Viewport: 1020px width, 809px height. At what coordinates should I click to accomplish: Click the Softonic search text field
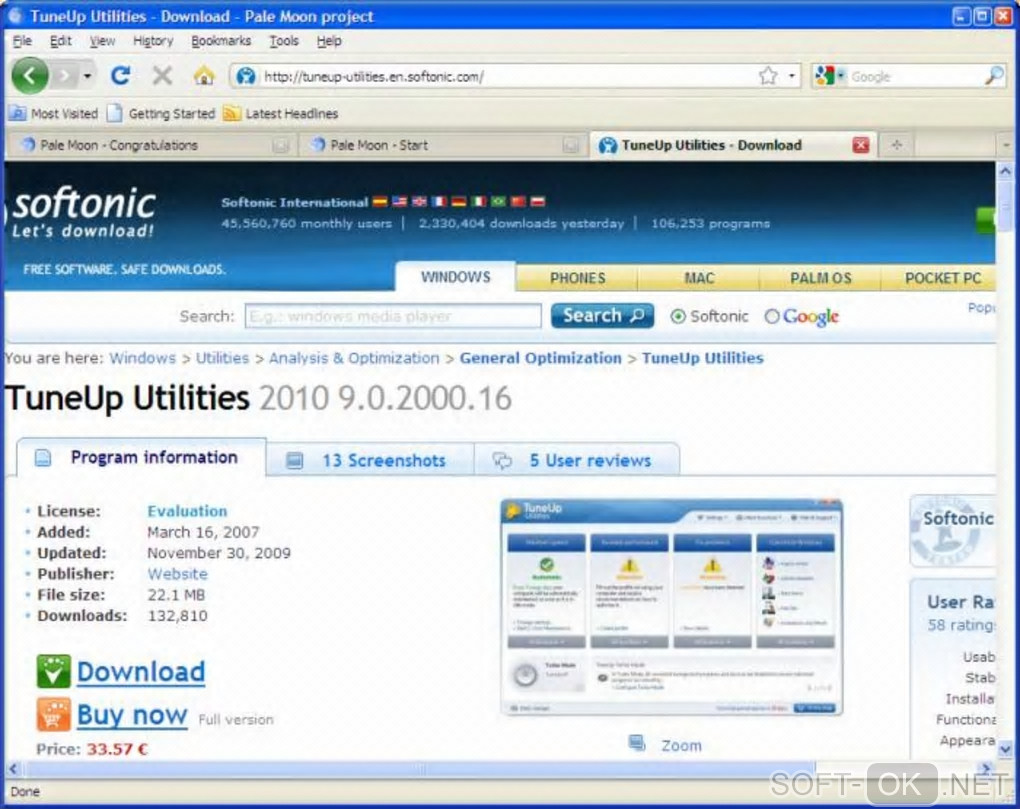pyautogui.click(x=393, y=316)
